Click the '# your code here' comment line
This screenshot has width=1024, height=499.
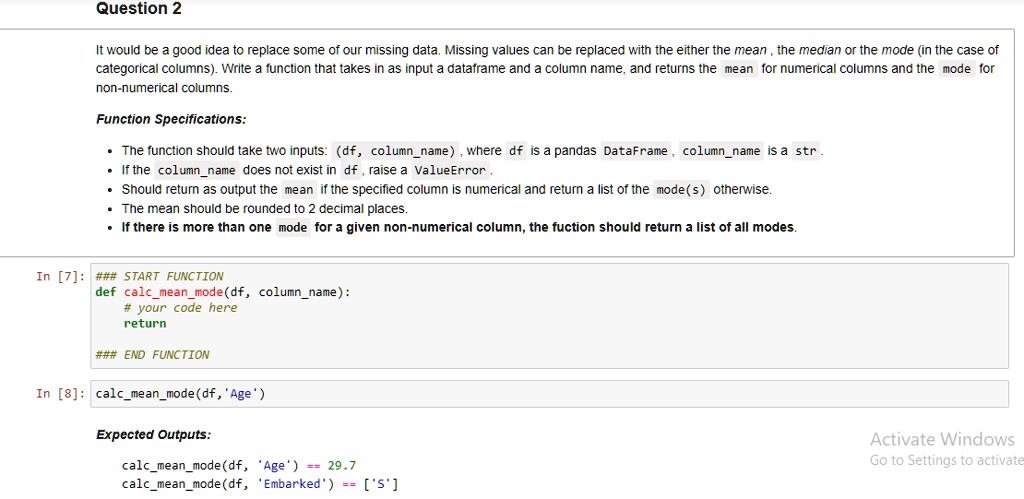(x=180, y=308)
